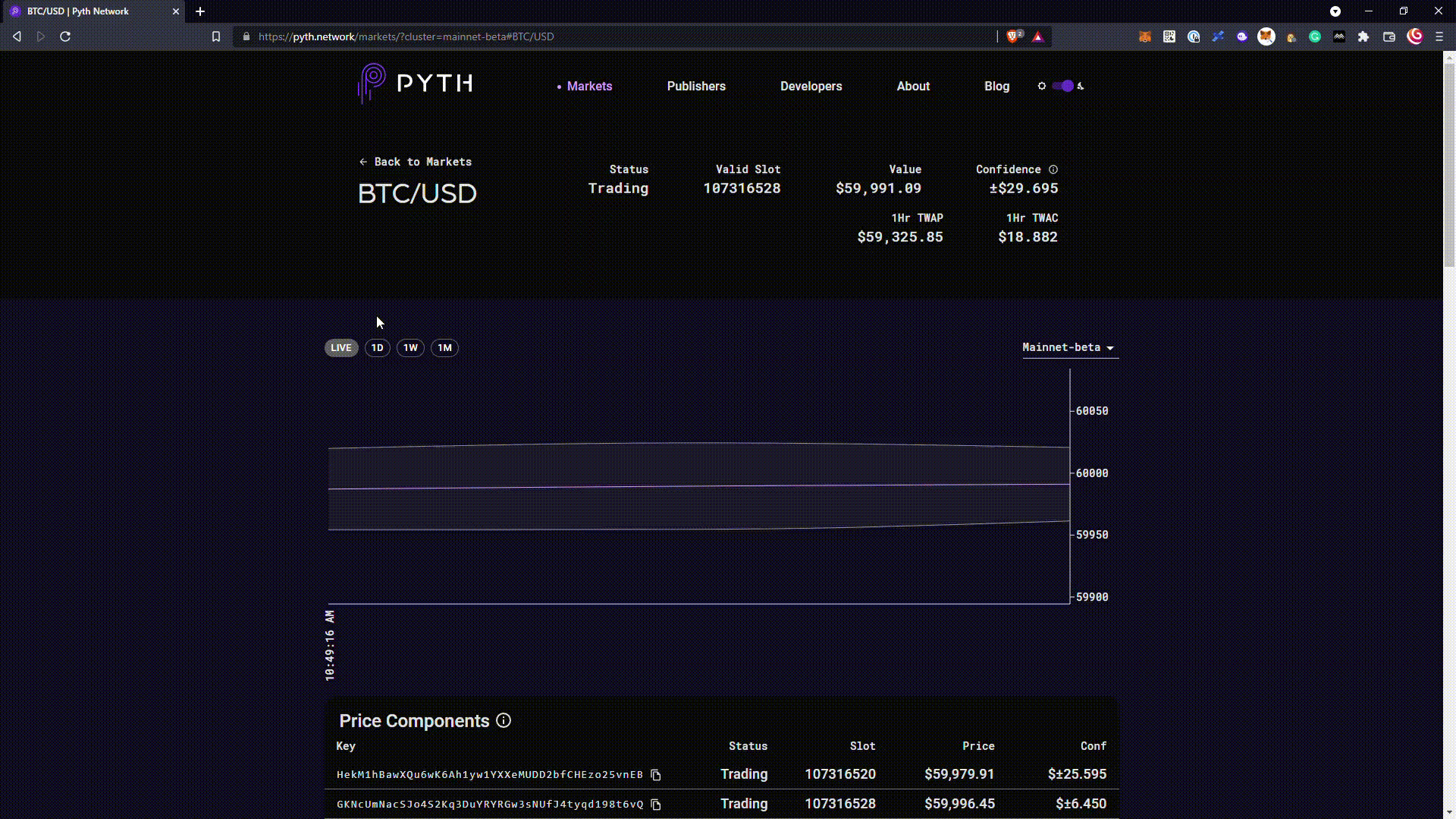The height and width of the screenshot is (819, 1456).
Task: Open the Developers nav item
Action: coord(811,86)
